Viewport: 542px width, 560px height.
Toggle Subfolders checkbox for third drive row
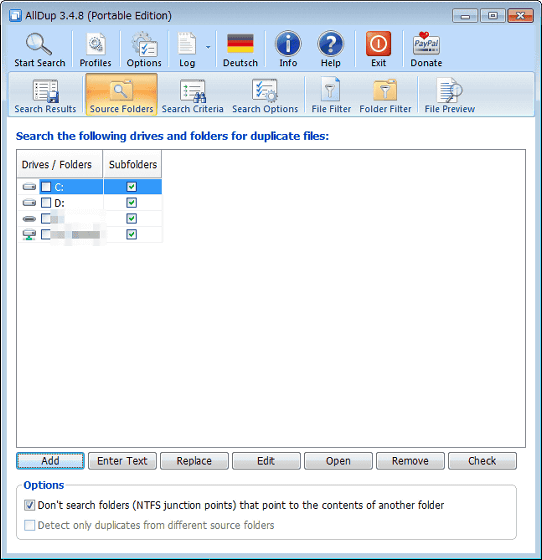[132, 218]
